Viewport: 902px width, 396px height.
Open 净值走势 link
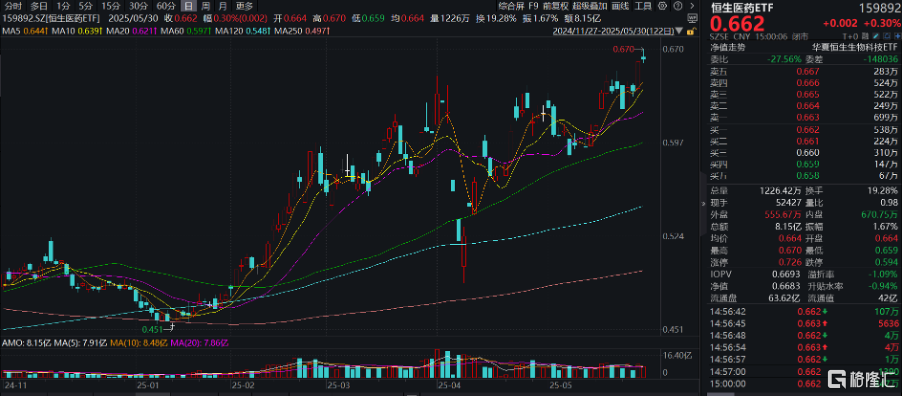pos(727,48)
